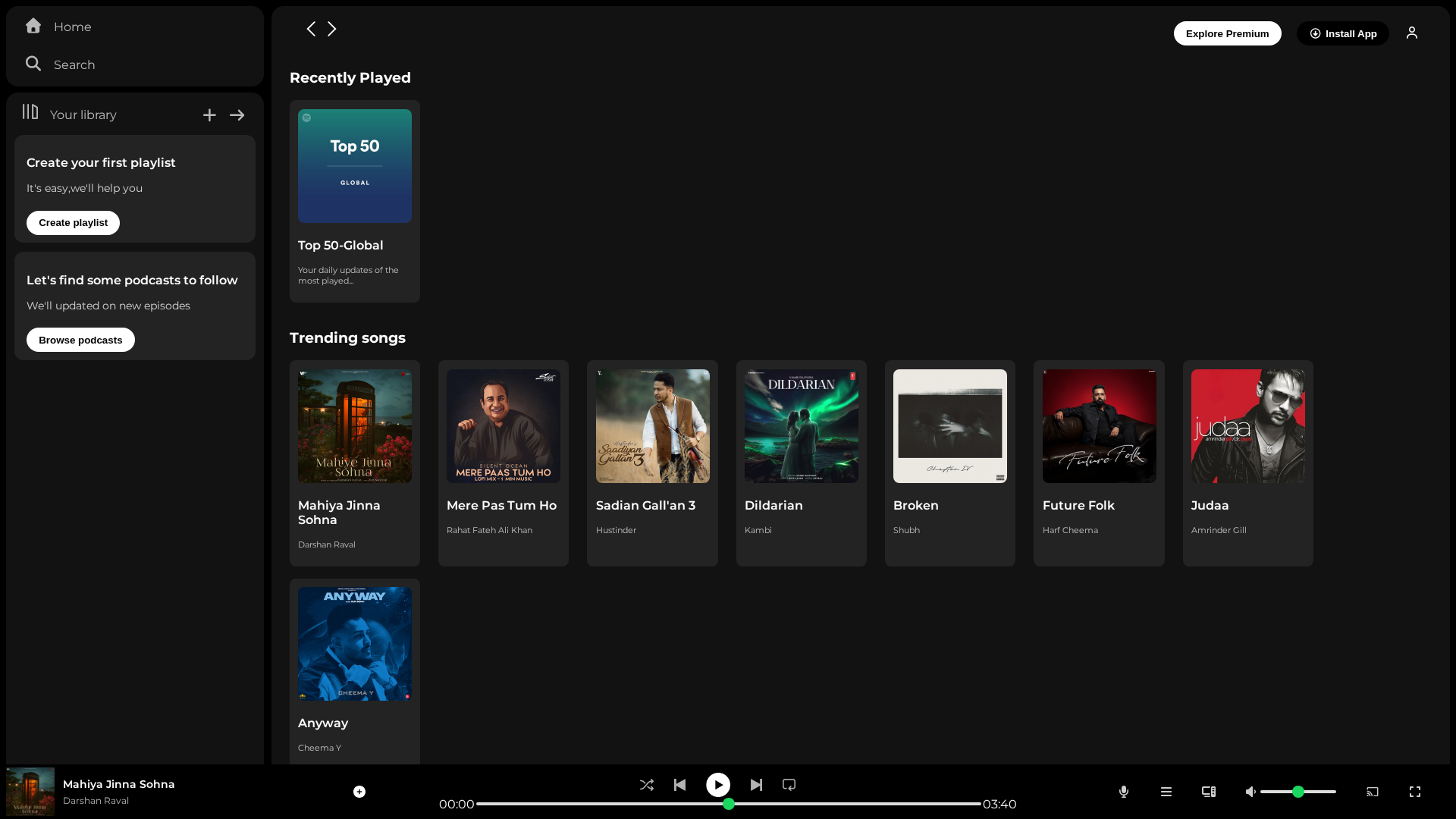The image size is (1456, 819).
Task: Add current song with plus circle icon
Action: (x=359, y=792)
